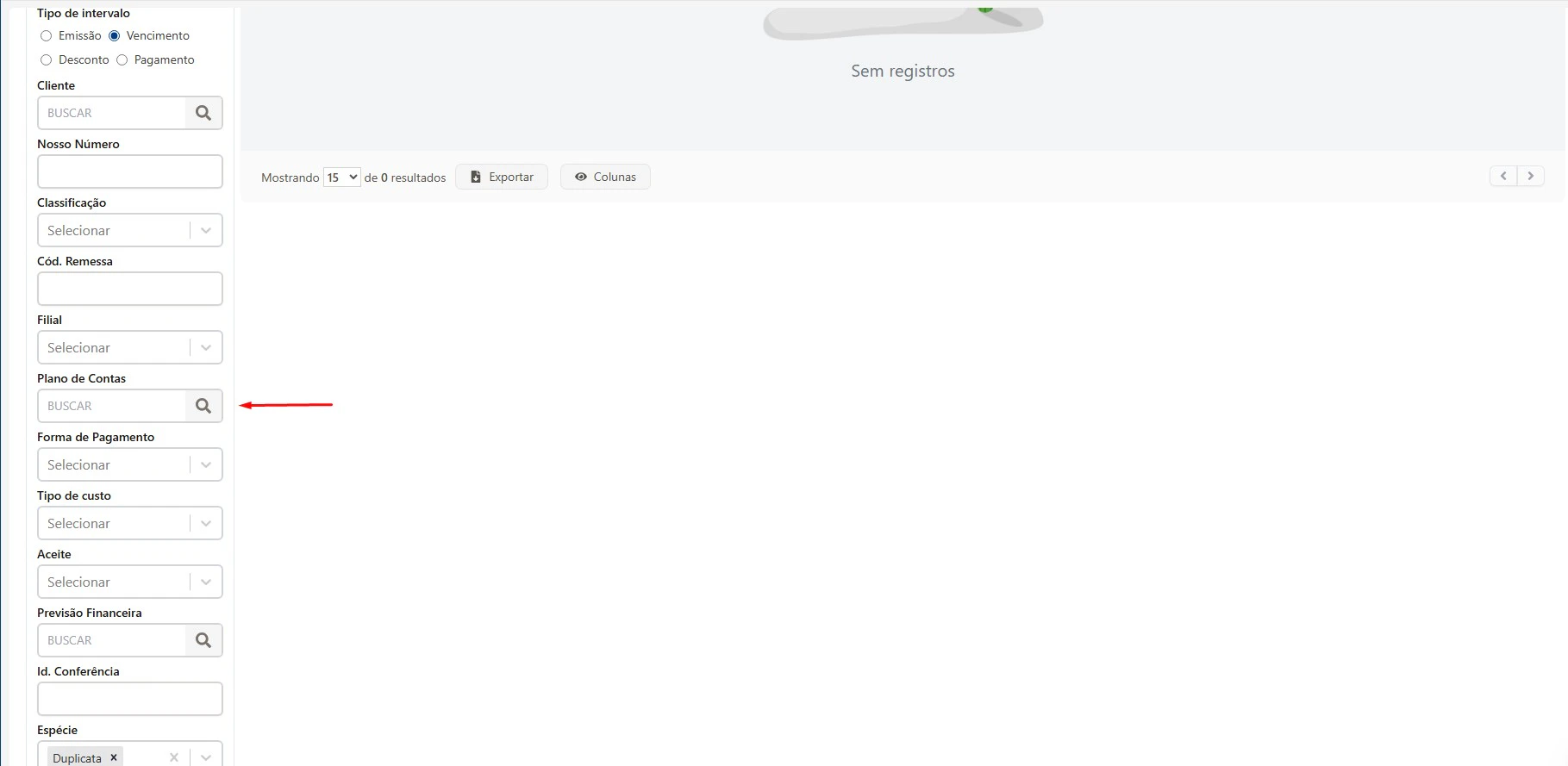Select the Vencimento interval type
The image size is (1568, 766).
tap(115, 35)
